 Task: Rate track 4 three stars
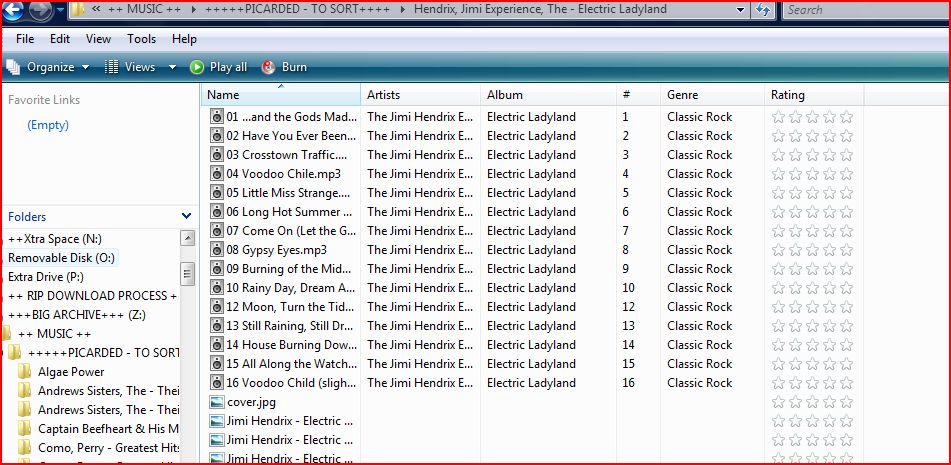(813, 174)
